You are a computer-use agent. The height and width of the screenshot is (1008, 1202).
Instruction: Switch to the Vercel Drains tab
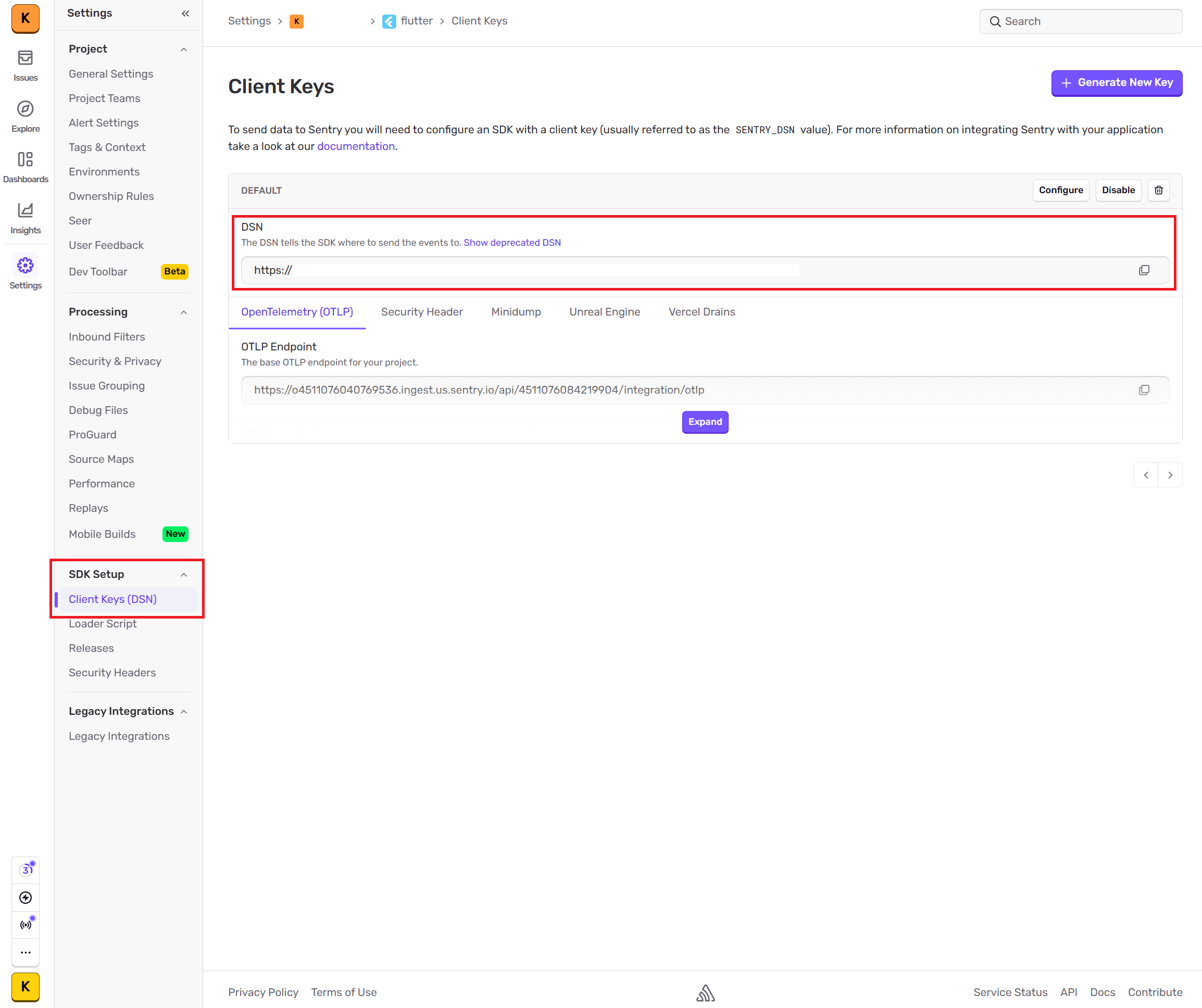tap(701, 312)
